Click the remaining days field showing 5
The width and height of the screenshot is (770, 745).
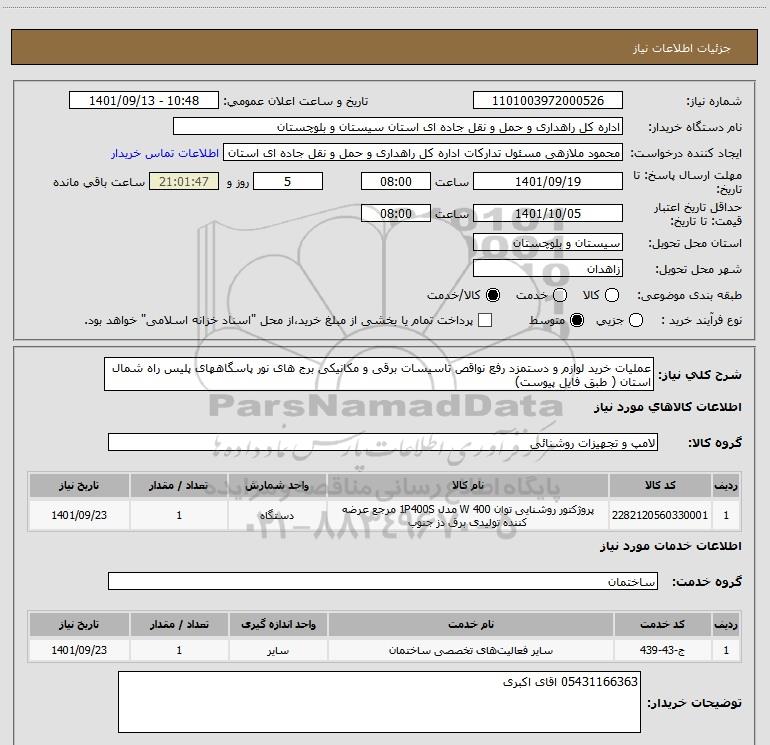(288, 181)
